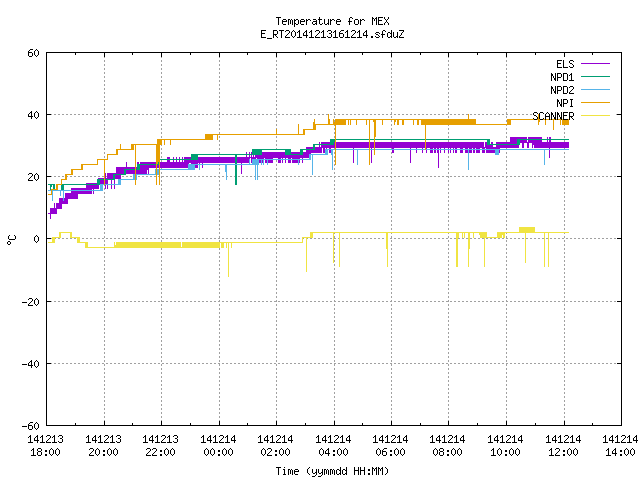The image size is (640, 480).
Task: Select the filename E_RT20141213161214.sfduZ subtitle
Action: (x=332, y=34)
